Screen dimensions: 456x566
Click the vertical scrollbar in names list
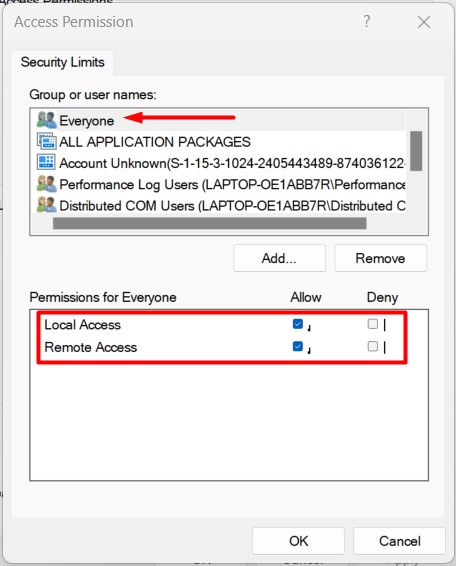(416, 151)
